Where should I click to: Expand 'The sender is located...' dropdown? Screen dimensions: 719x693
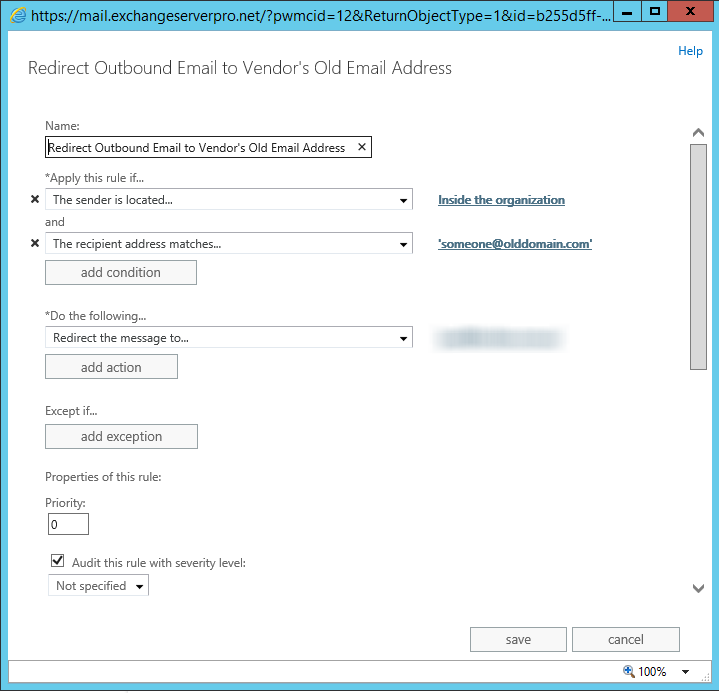[403, 200]
